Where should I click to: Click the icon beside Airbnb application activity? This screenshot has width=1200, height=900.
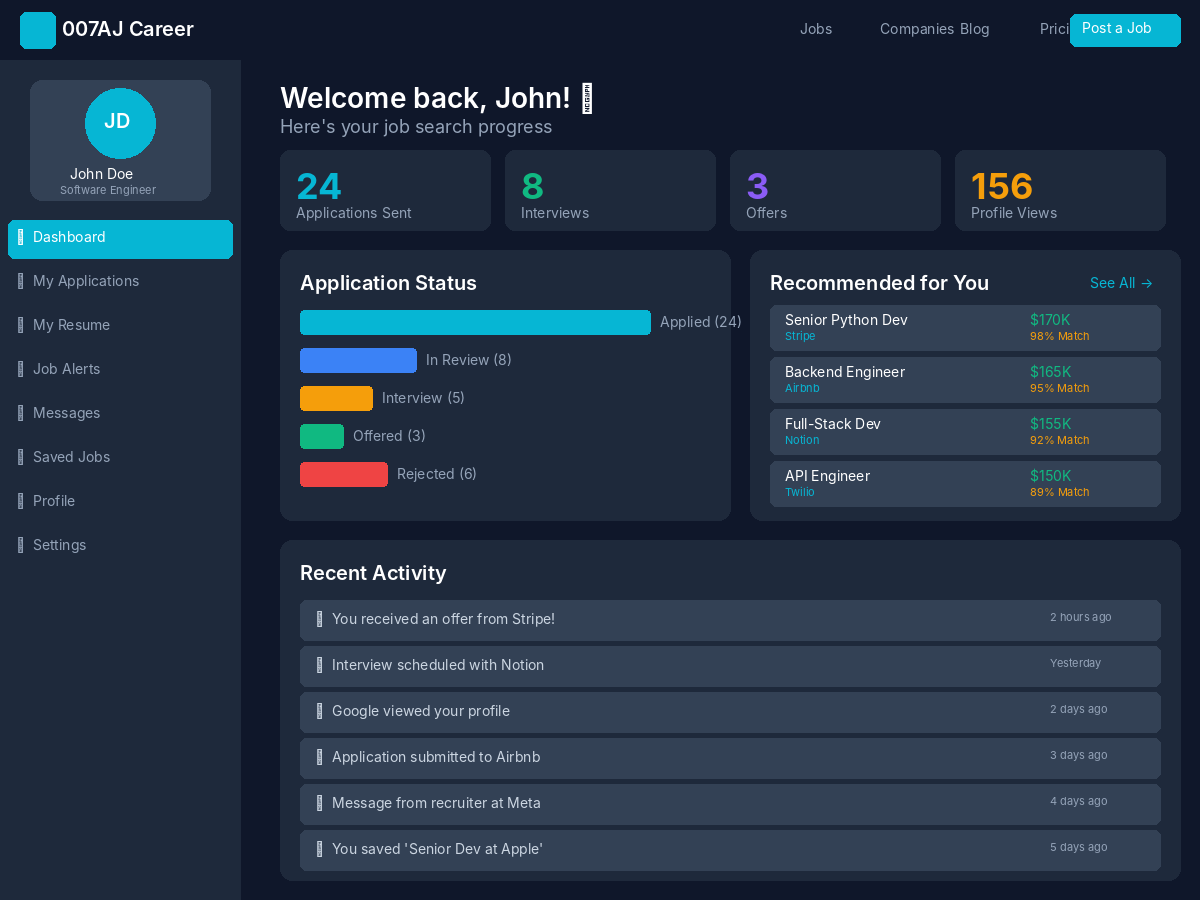[319, 758]
